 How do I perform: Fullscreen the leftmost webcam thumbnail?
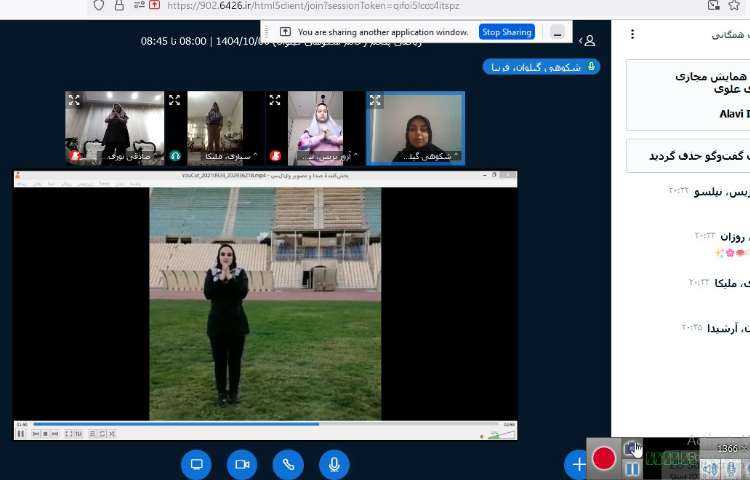pos(73,100)
